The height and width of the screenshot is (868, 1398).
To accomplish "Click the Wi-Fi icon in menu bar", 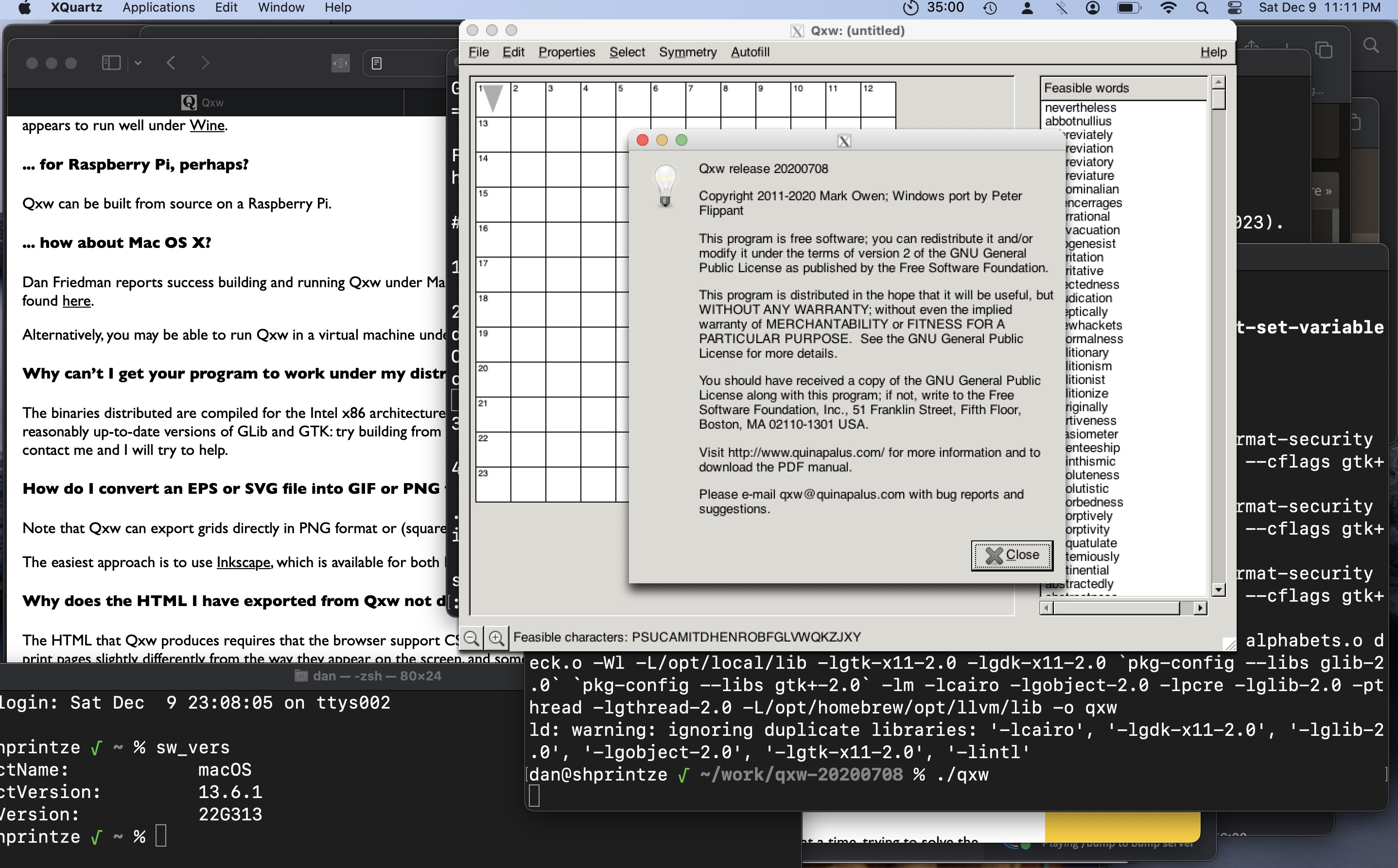I will coord(1168,7).
